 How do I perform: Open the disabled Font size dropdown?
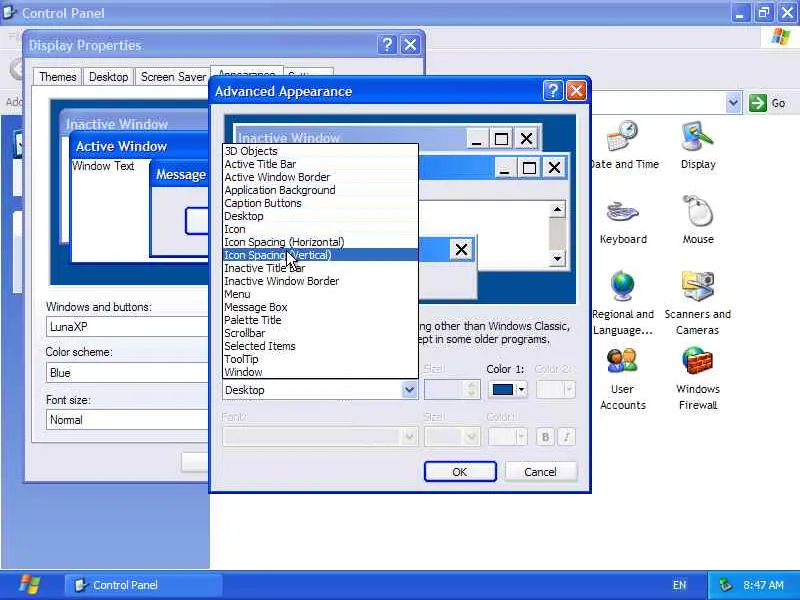coord(452,437)
